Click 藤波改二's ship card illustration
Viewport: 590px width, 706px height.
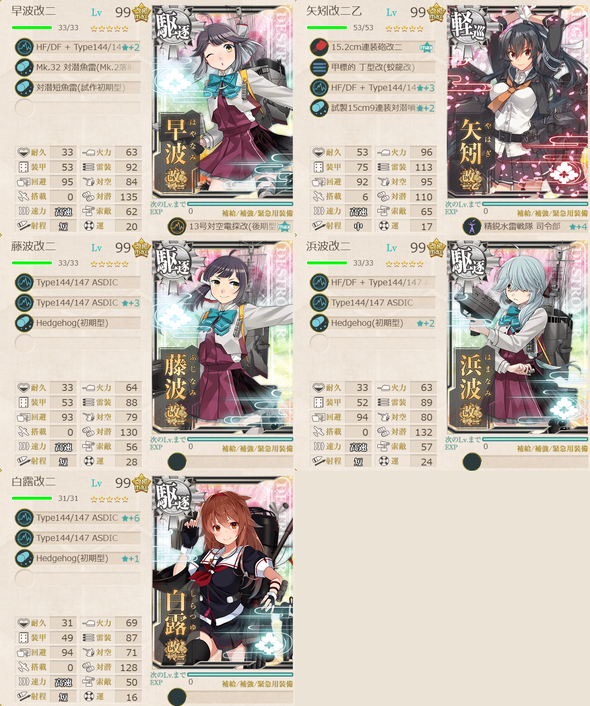click(x=223, y=338)
